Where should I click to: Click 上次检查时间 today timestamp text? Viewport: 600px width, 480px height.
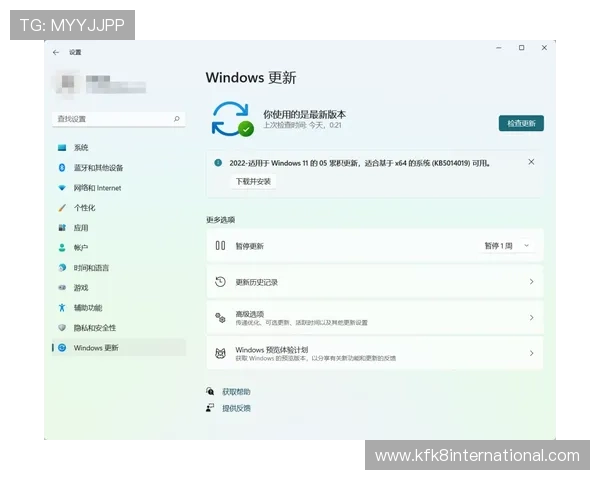[x=302, y=125]
